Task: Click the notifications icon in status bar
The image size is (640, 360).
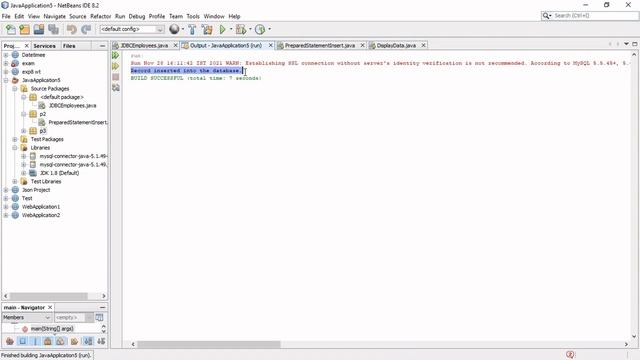Action: pos(570,355)
